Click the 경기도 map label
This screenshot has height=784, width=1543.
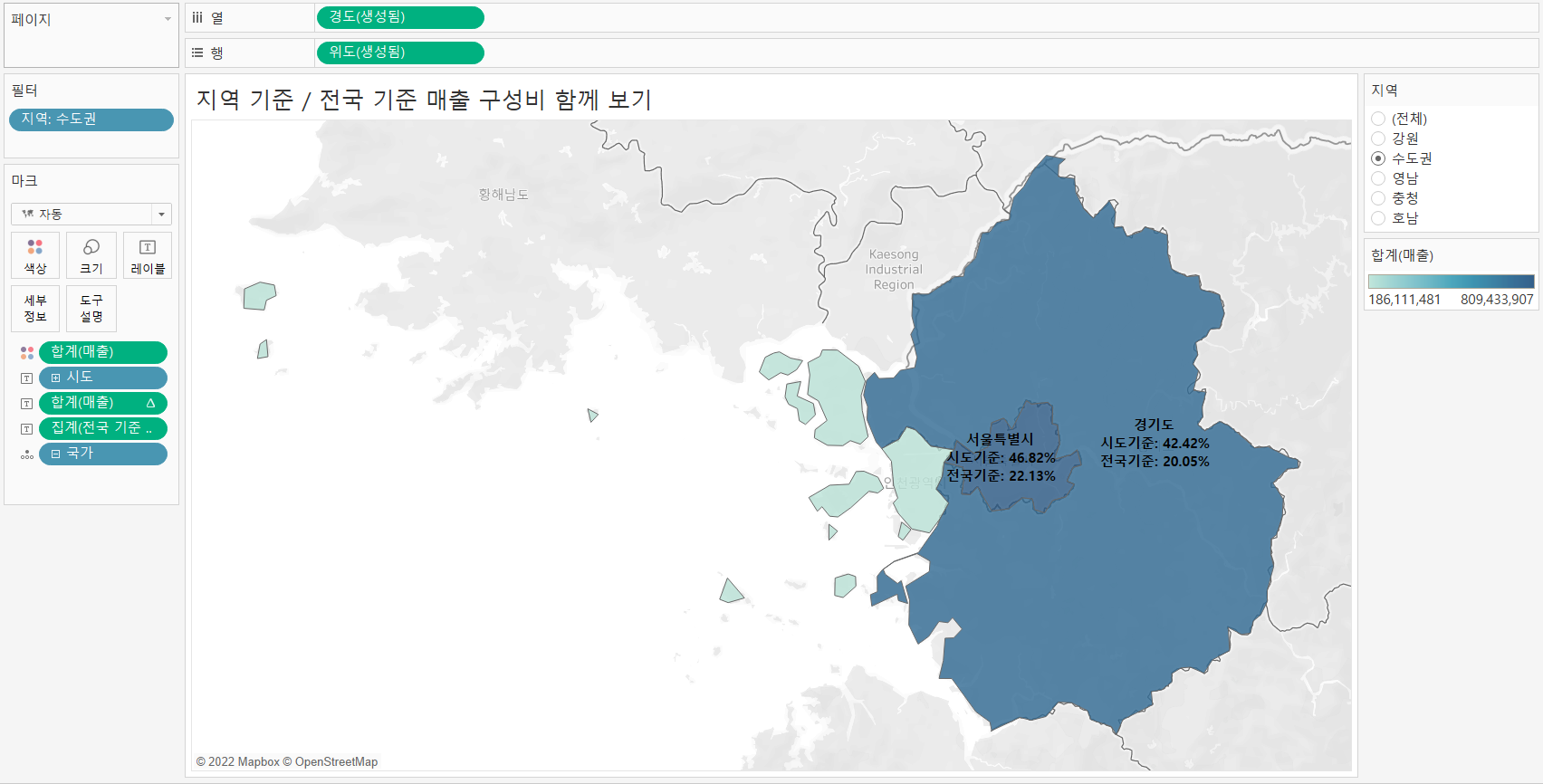tap(1154, 425)
